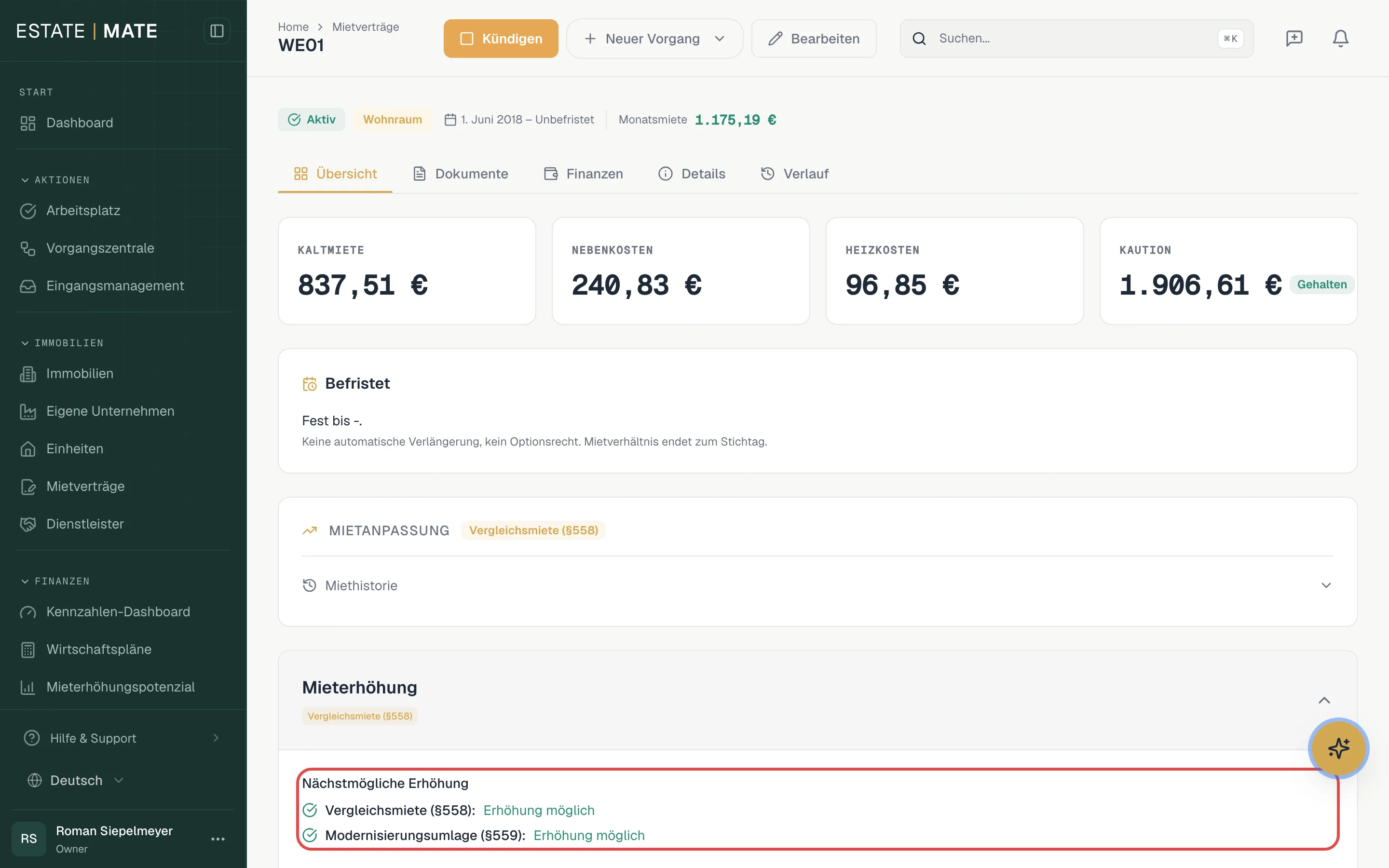Click the Nebenkosten value 240,83 €

(637, 285)
